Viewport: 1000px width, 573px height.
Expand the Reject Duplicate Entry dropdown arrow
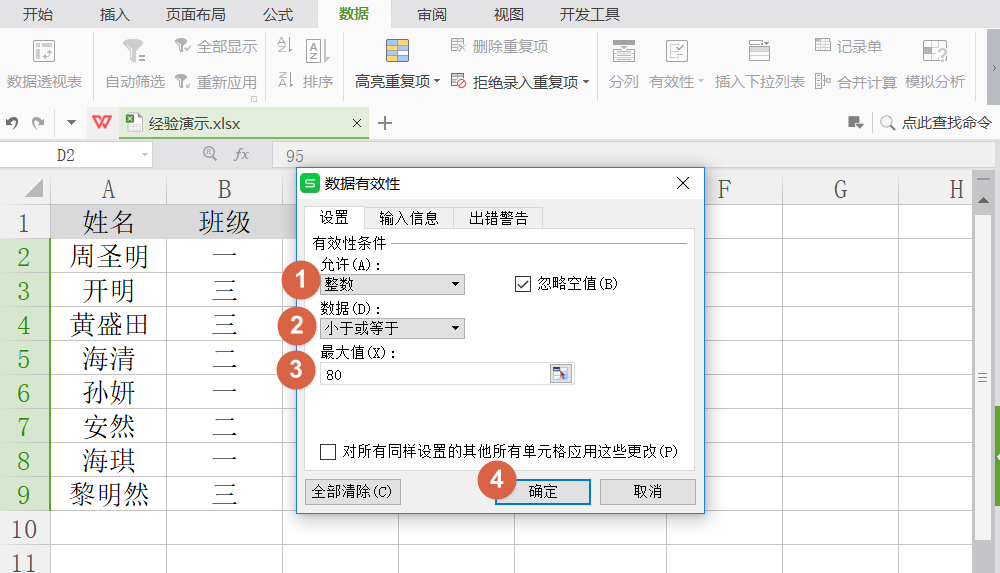(x=585, y=82)
